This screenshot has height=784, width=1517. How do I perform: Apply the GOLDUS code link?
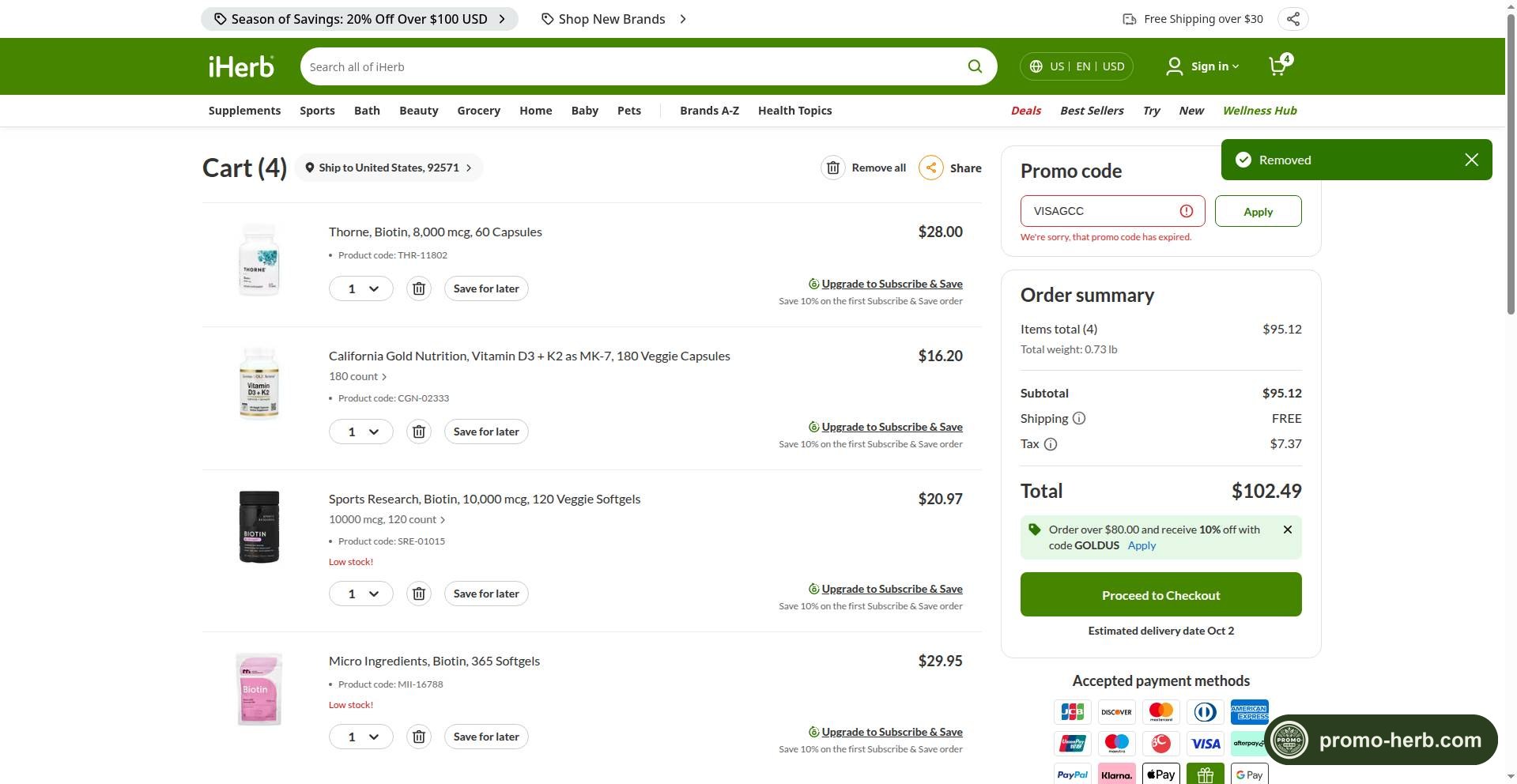point(1142,545)
